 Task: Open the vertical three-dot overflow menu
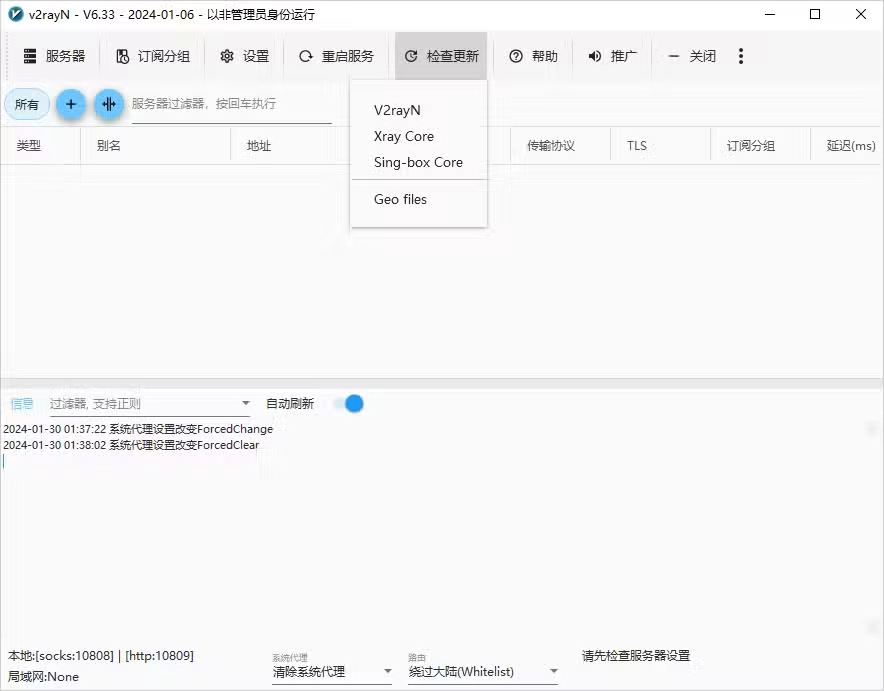tap(741, 56)
